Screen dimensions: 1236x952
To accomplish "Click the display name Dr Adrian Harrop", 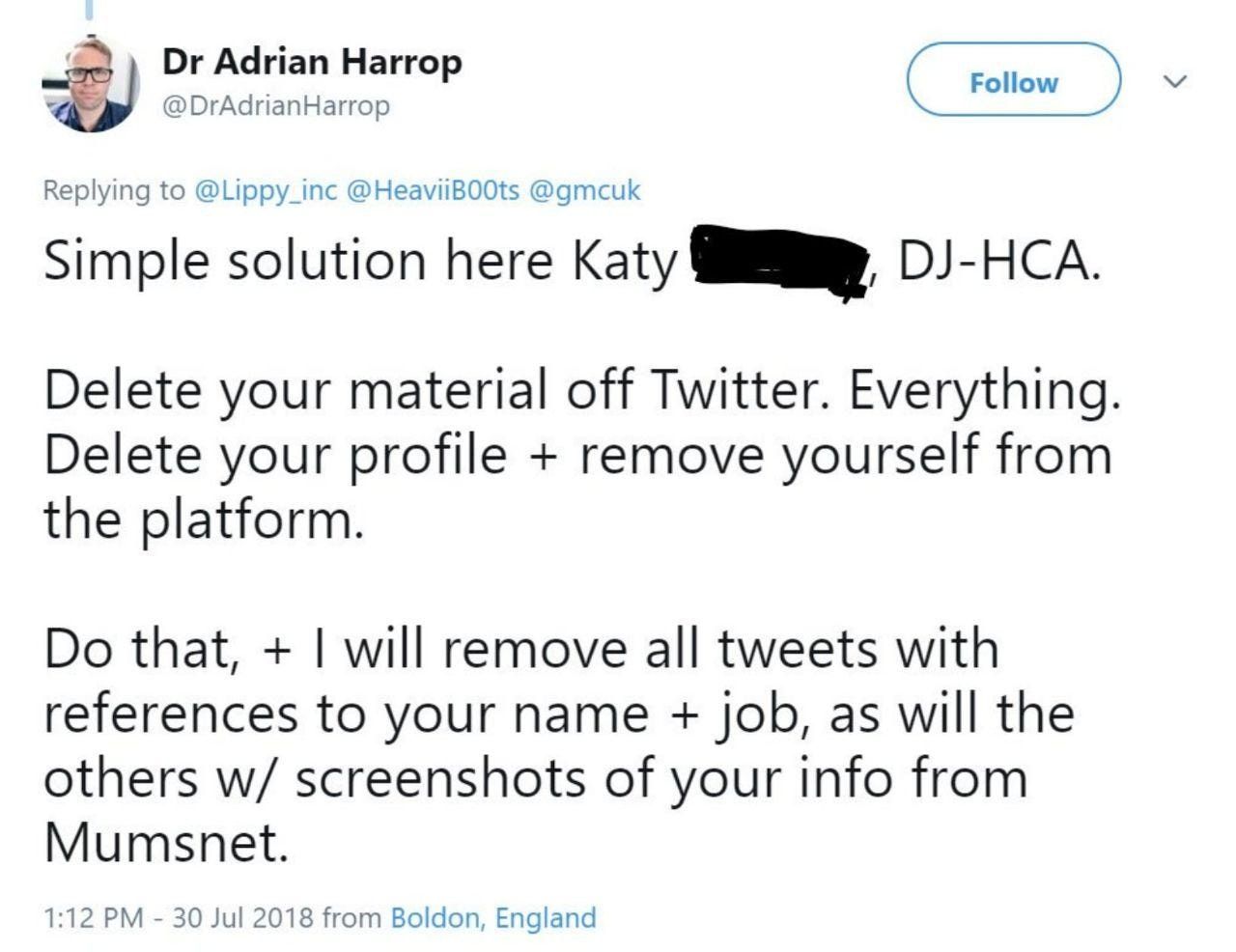I will [312, 62].
